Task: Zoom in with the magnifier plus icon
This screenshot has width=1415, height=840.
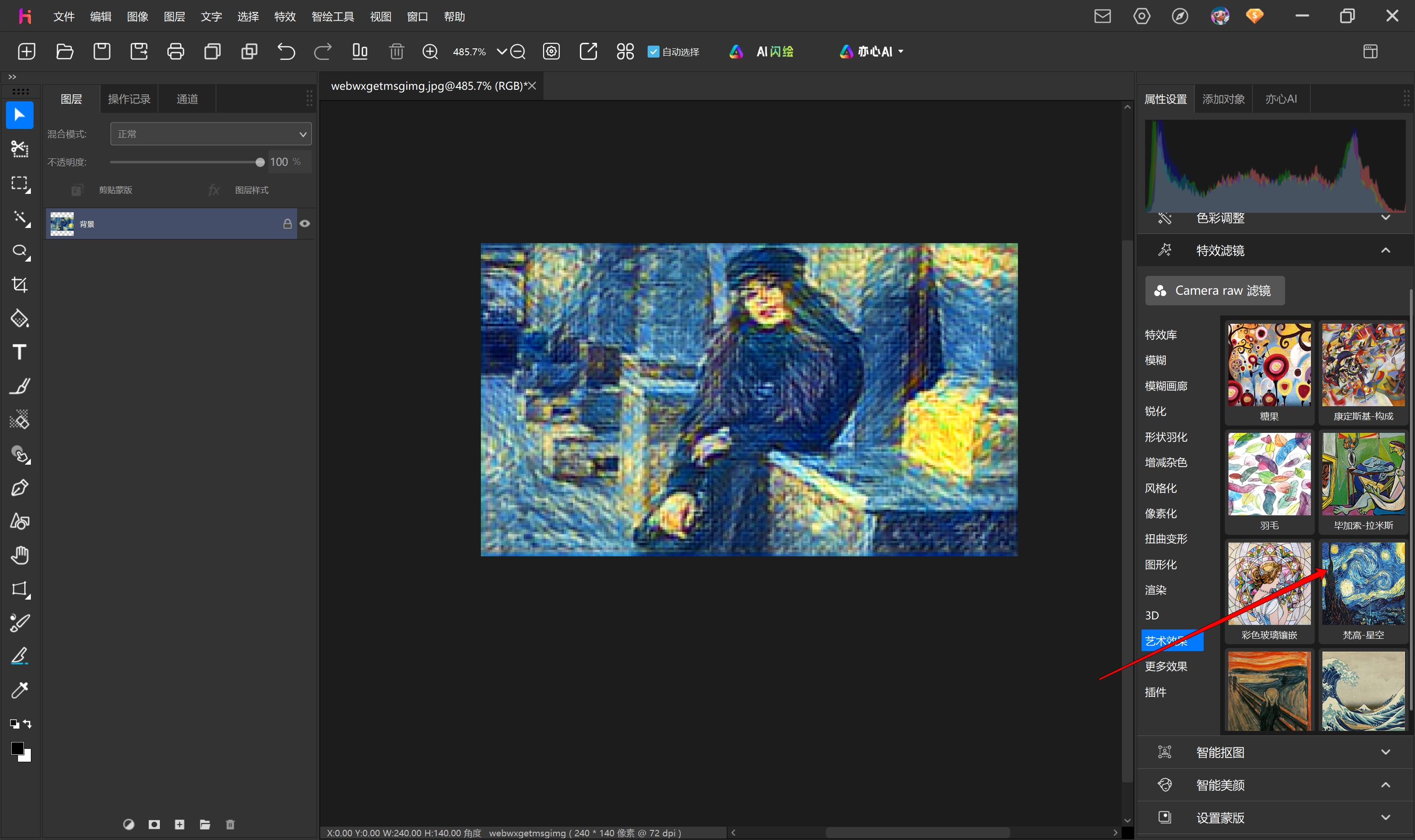Action: coord(430,52)
